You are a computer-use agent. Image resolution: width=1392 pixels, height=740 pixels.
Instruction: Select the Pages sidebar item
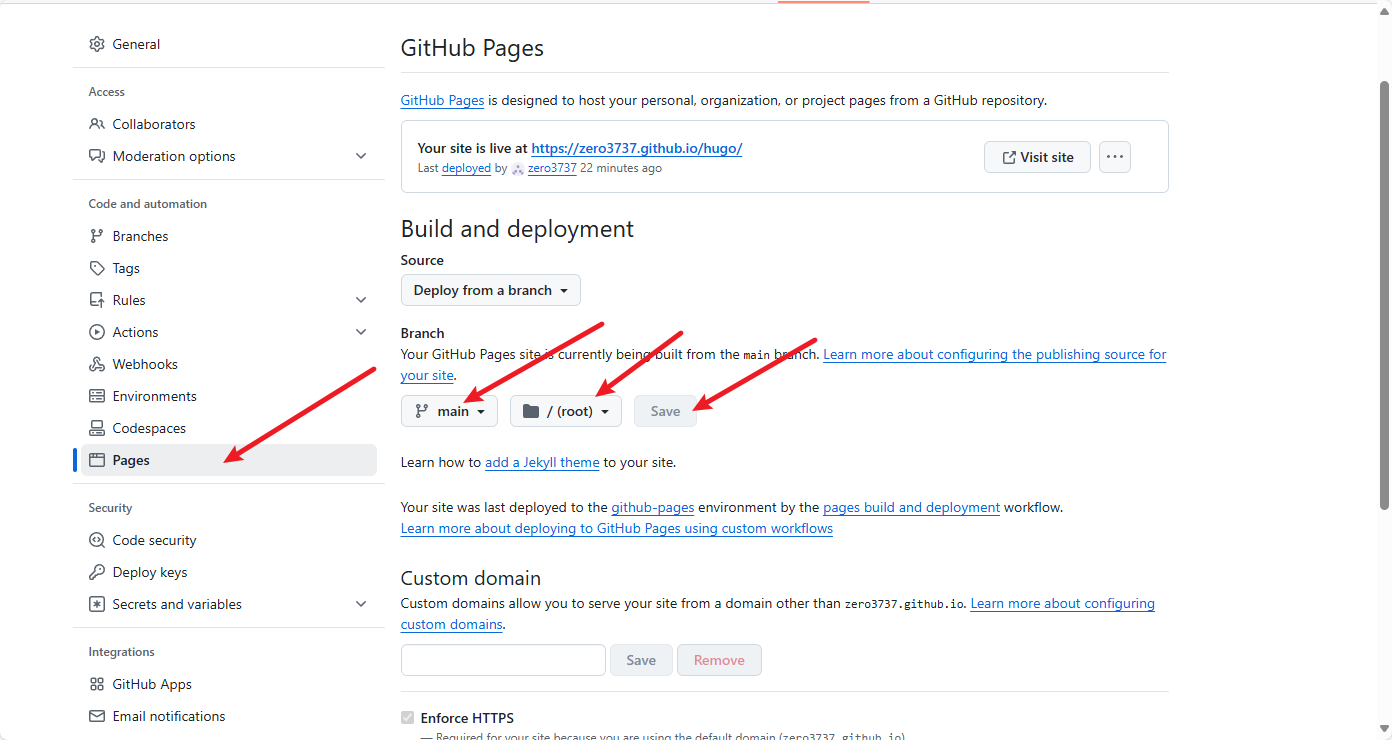point(229,460)
